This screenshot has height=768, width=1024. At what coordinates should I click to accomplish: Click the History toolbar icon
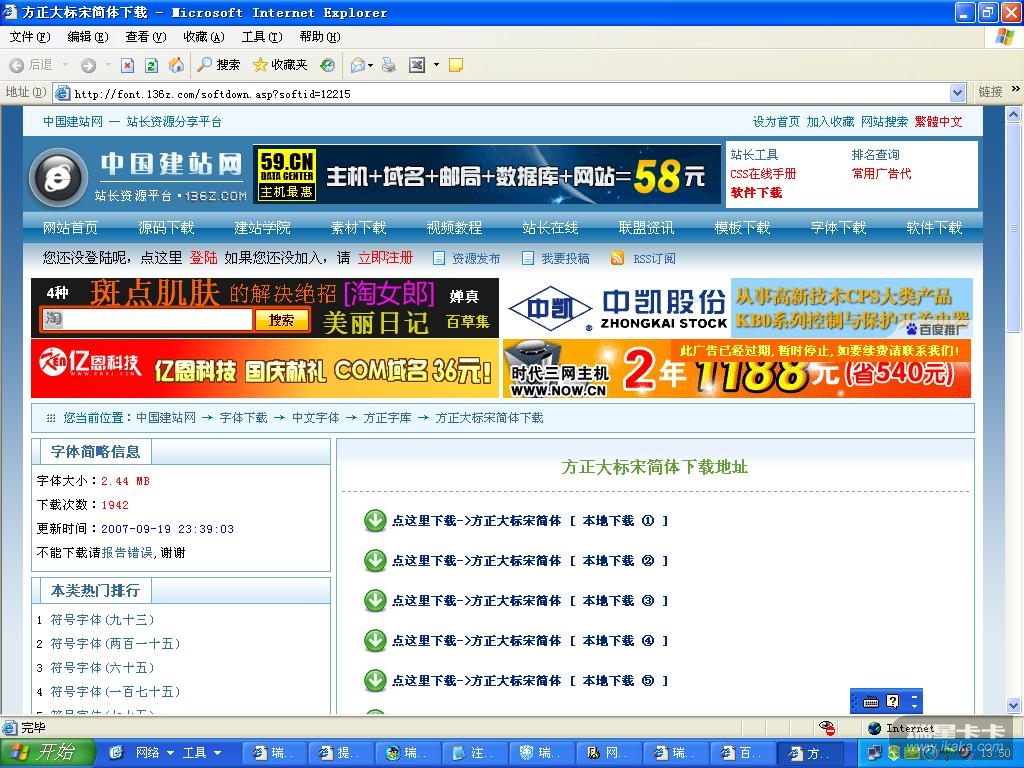click(x=328, y=65)
